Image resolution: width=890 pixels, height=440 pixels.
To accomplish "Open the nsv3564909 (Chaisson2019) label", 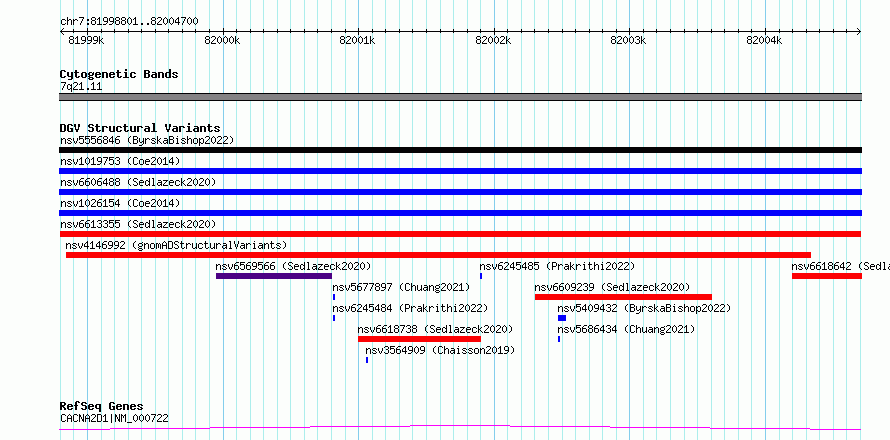I will (440, 350).
